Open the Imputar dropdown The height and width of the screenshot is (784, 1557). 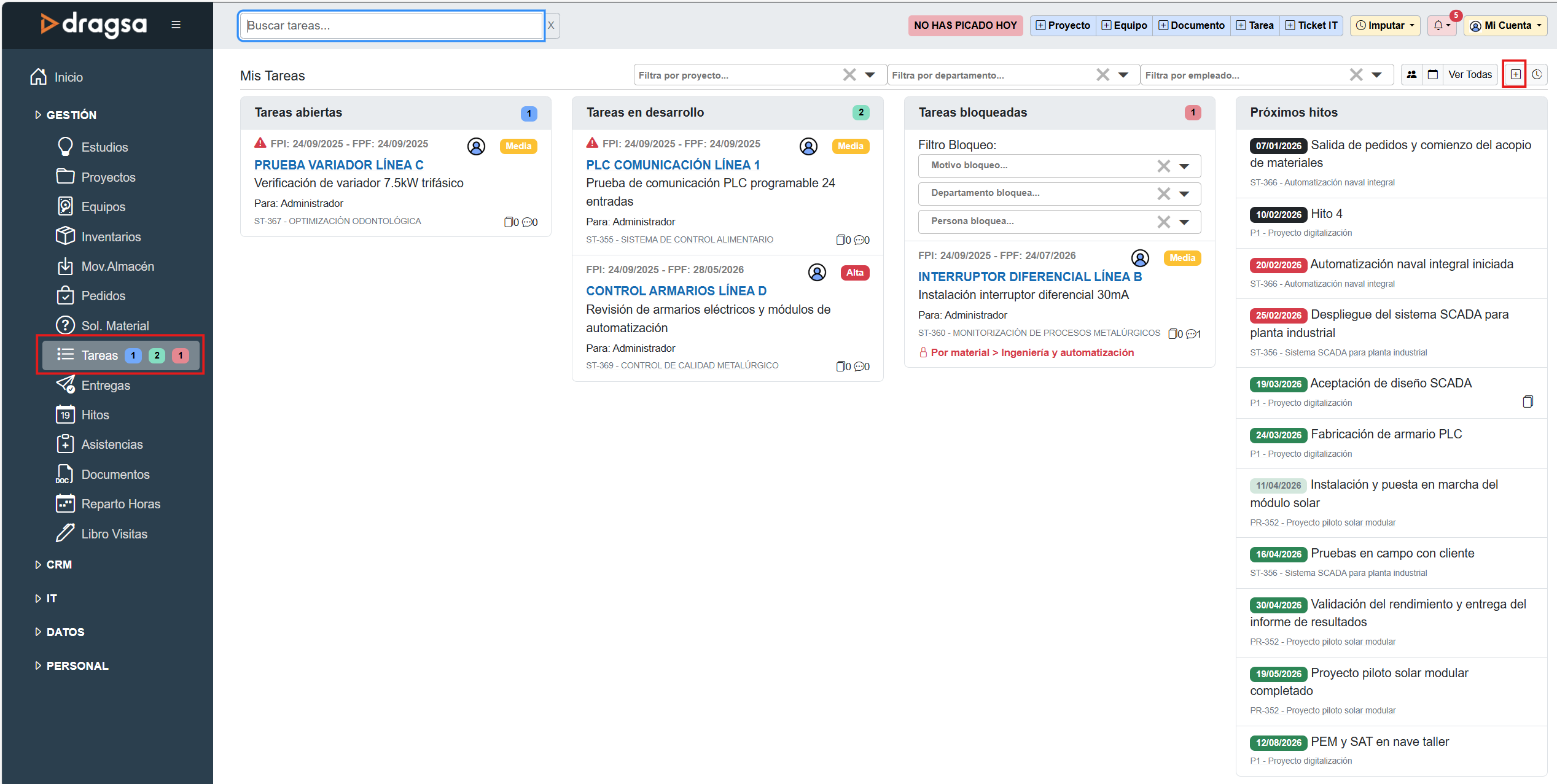click(x=1385, y=25)
